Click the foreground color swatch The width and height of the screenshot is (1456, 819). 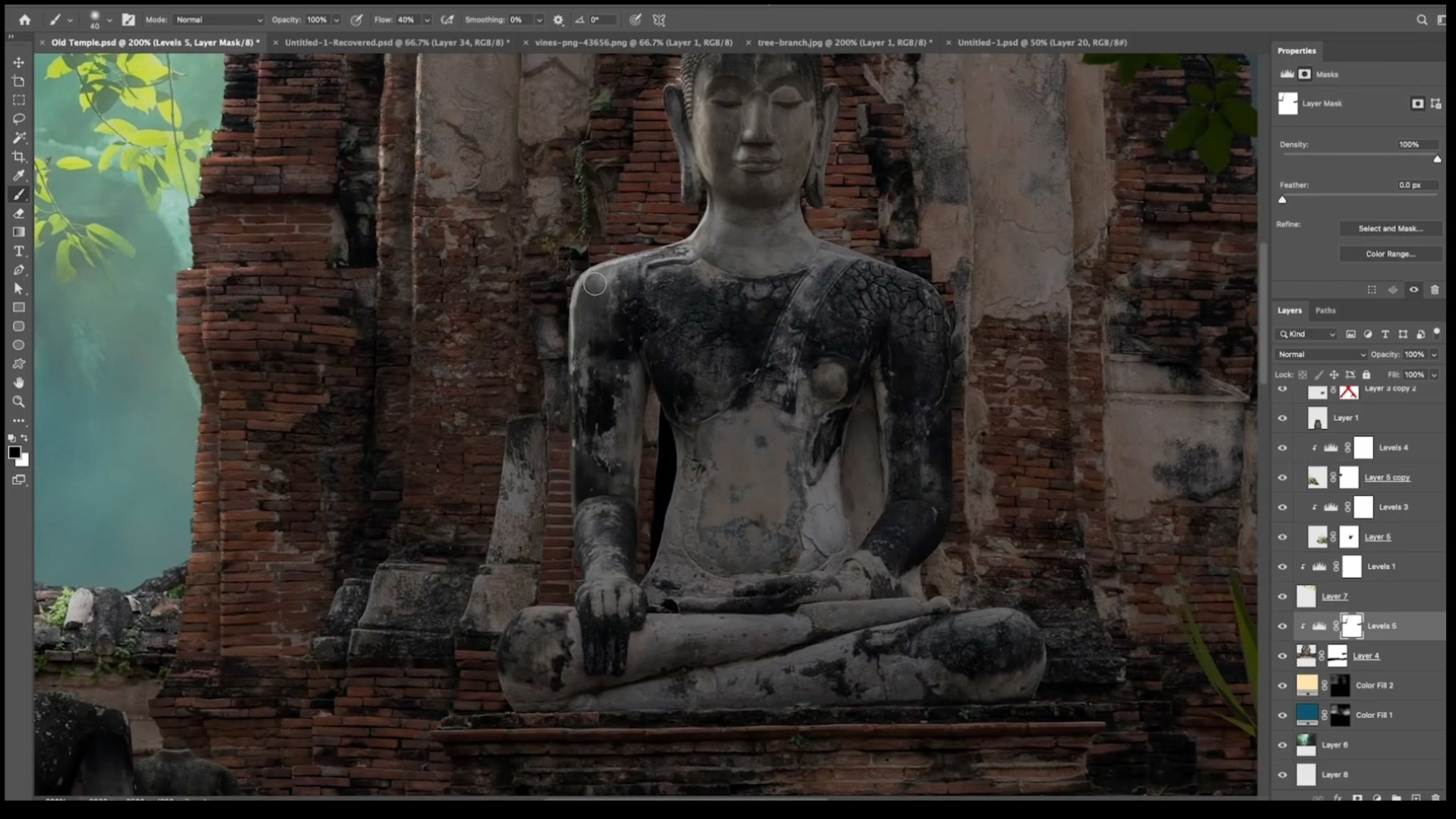coord(14,453)
